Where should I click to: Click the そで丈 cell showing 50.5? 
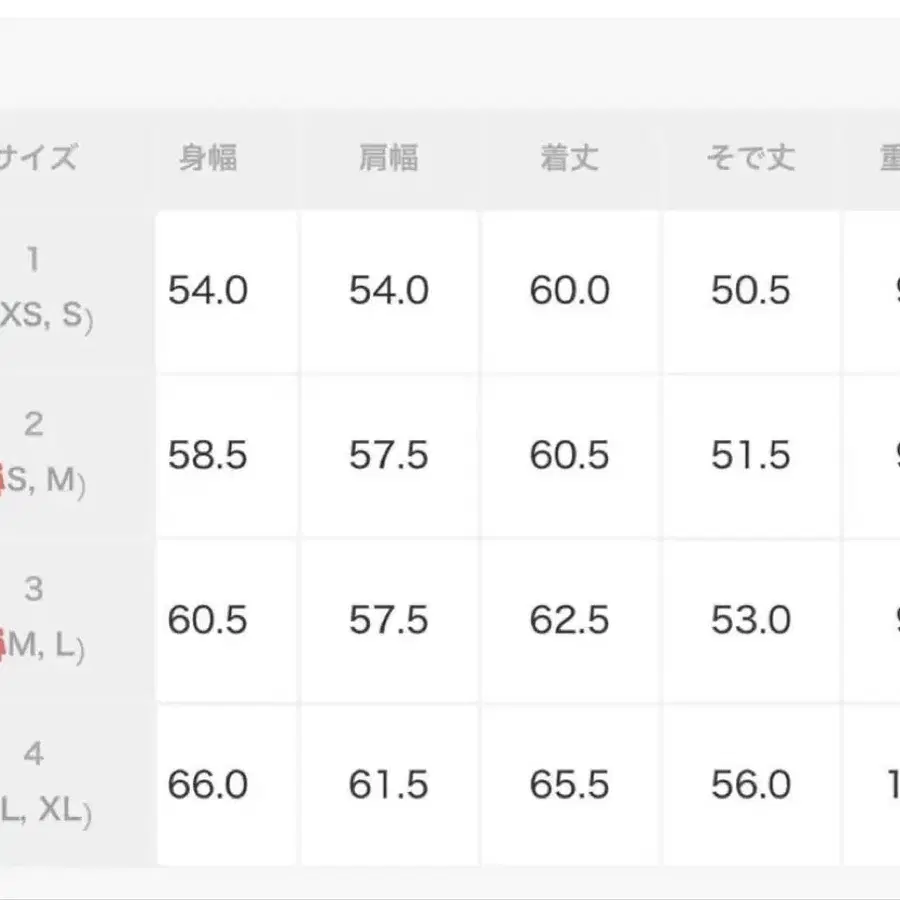[750, 291]
